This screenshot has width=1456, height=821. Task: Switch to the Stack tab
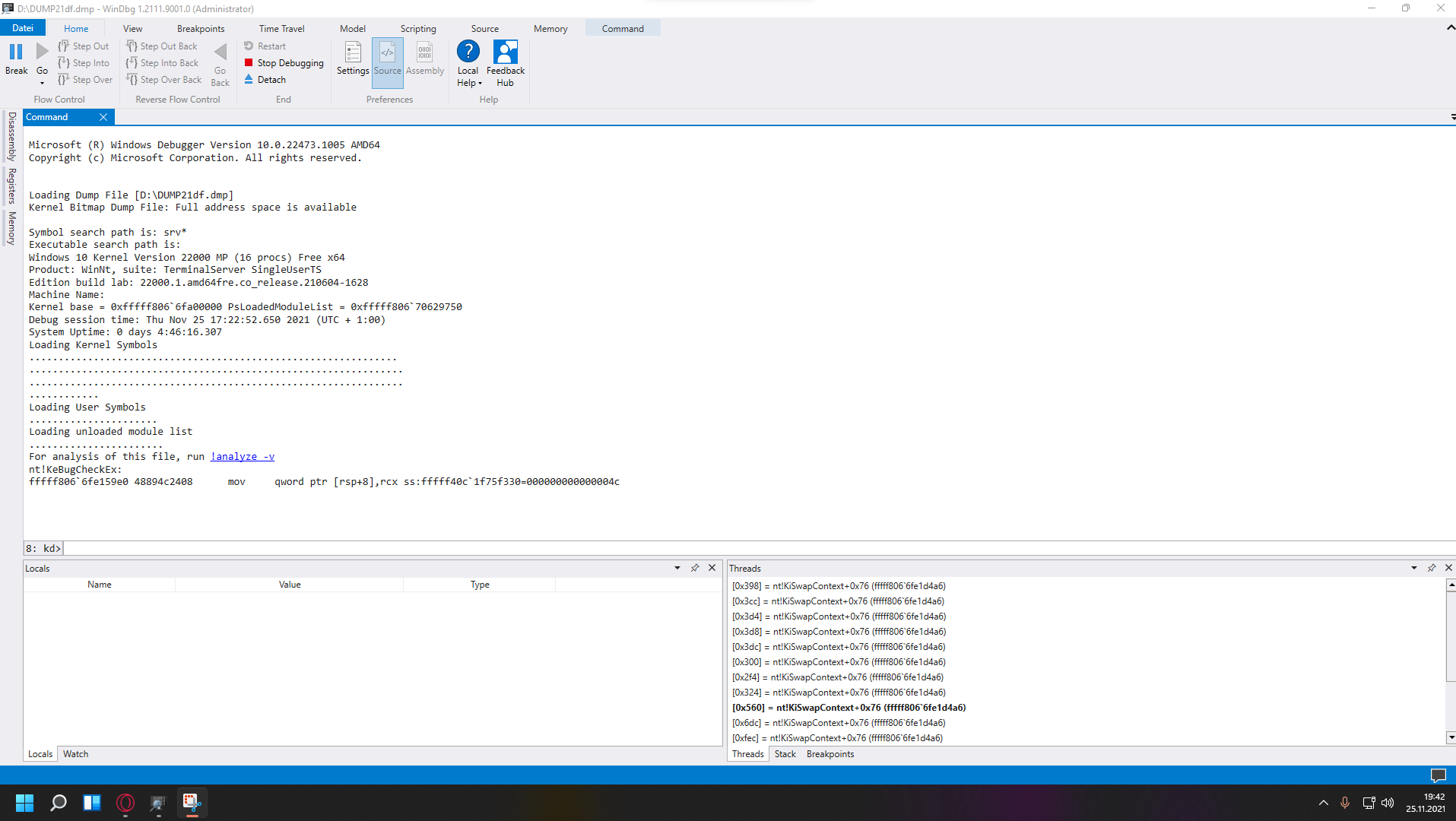click(785, 754)
